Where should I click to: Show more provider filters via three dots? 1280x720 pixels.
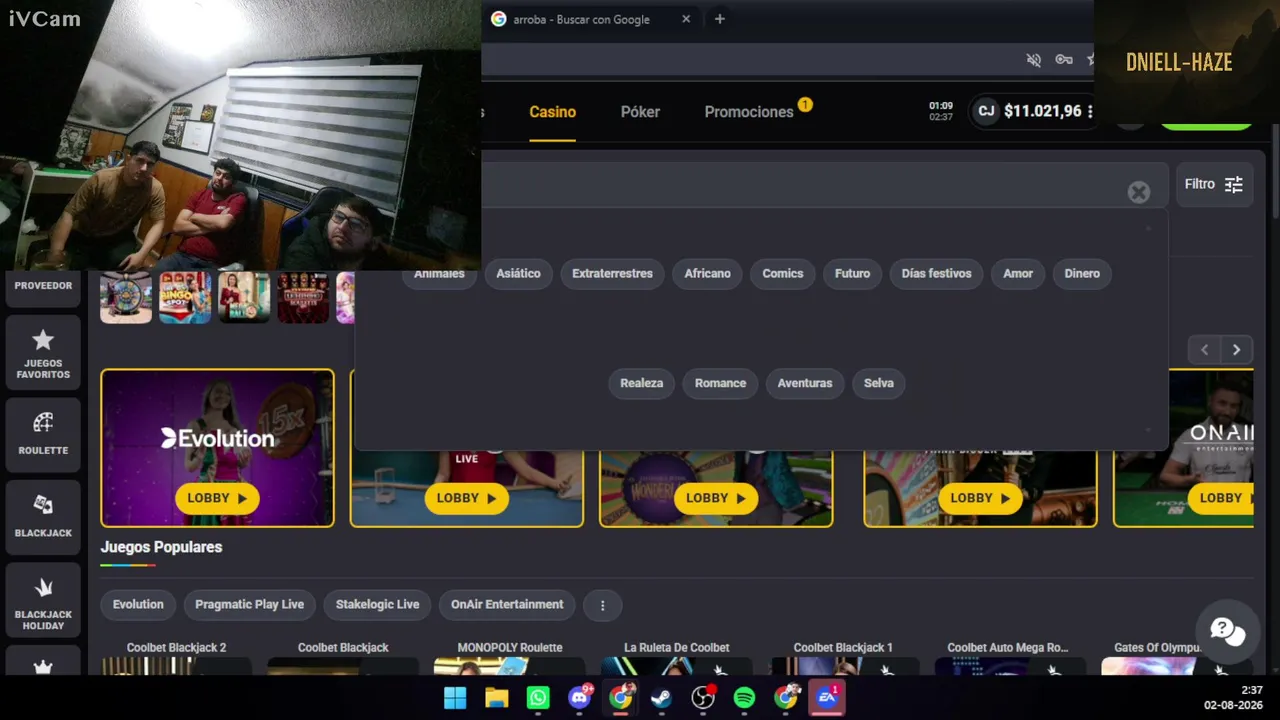(x=602, y=605)
